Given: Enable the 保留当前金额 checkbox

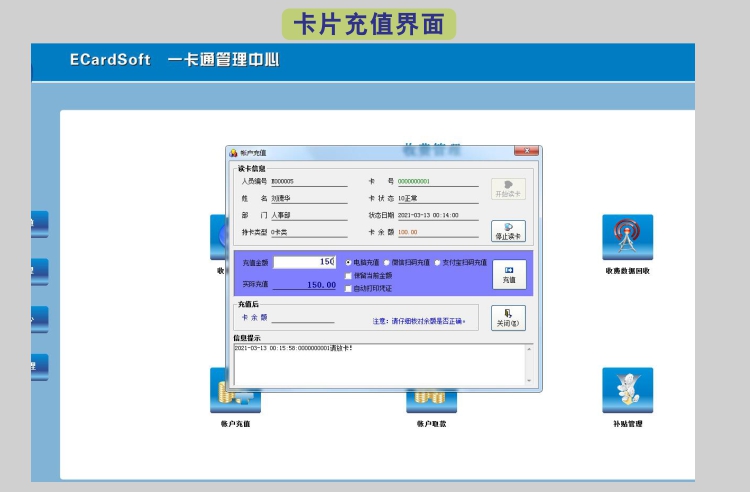Looking at the screenshot, I should tap(348, 275).
